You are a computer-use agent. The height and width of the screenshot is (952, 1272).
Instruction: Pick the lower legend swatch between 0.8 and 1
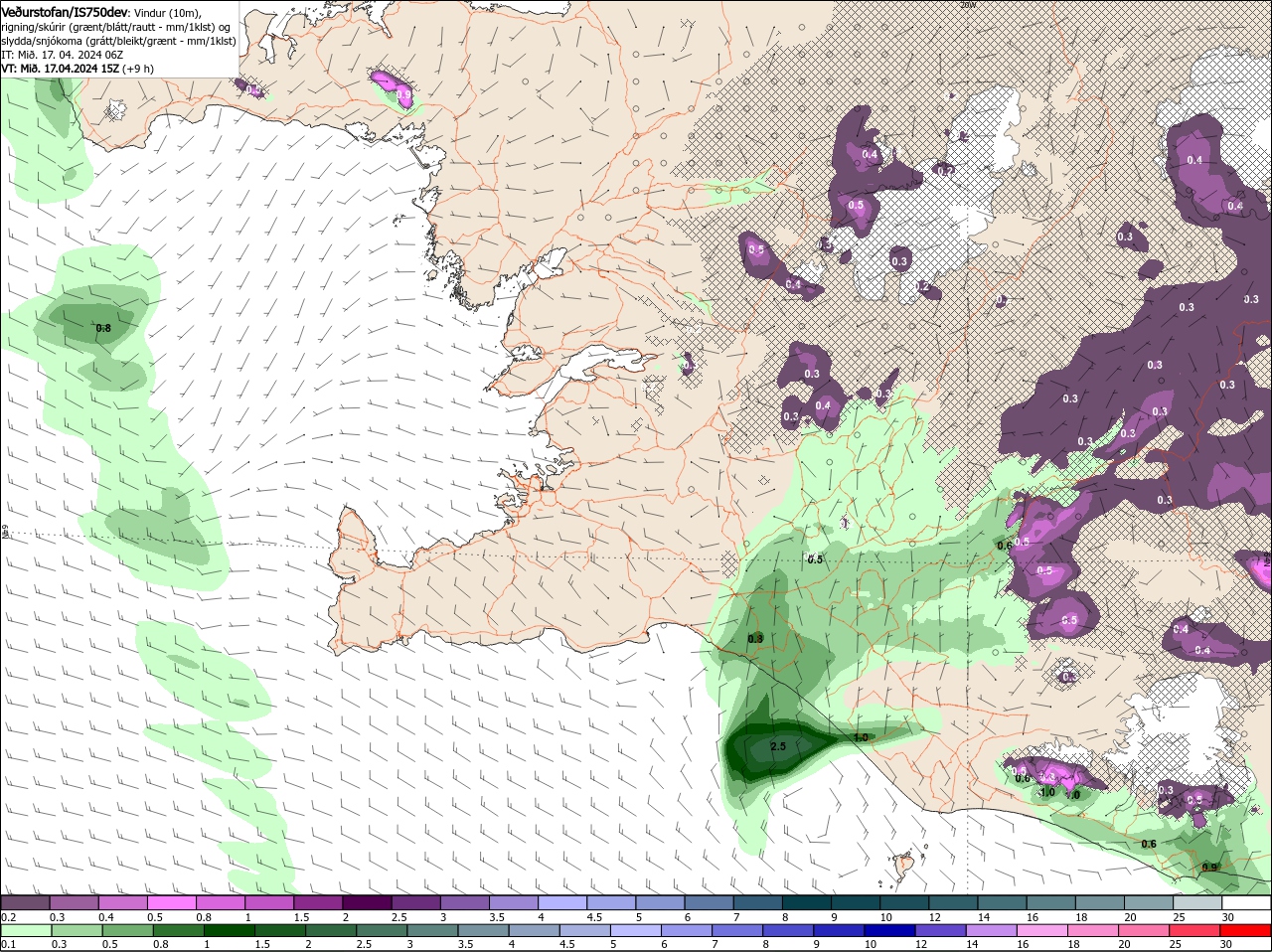click(x=179, y=930)
